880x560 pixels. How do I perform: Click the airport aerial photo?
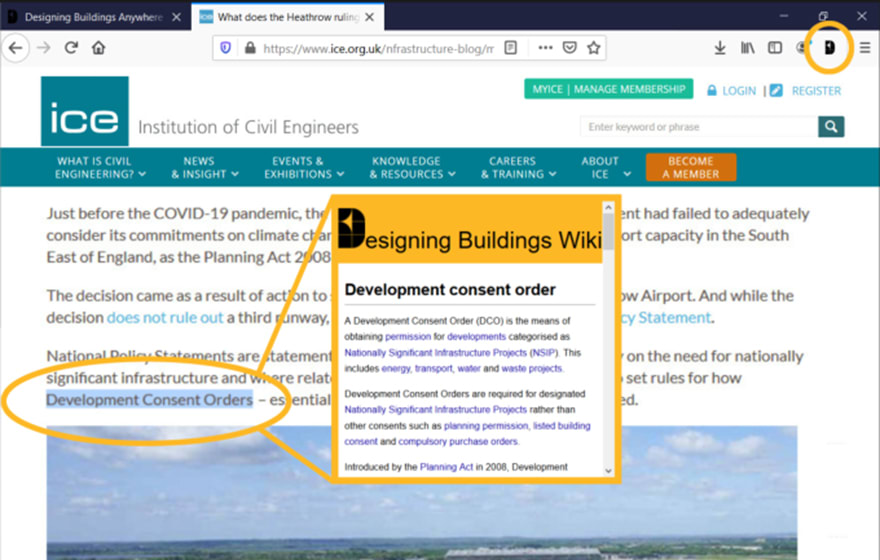click(421, 493)
